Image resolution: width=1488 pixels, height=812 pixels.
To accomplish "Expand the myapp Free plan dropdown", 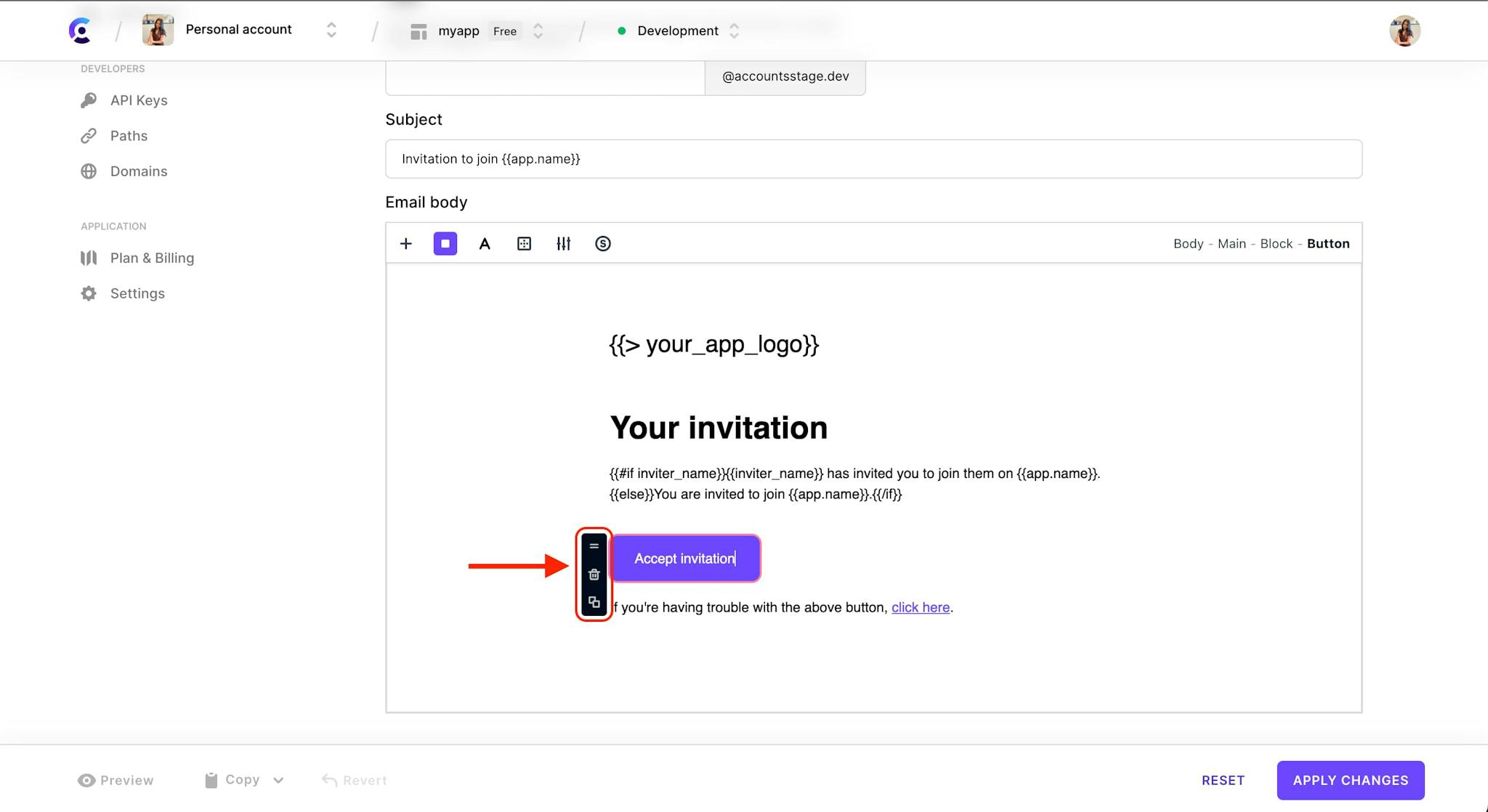I will pyautogui.click(x=538, y=31).
